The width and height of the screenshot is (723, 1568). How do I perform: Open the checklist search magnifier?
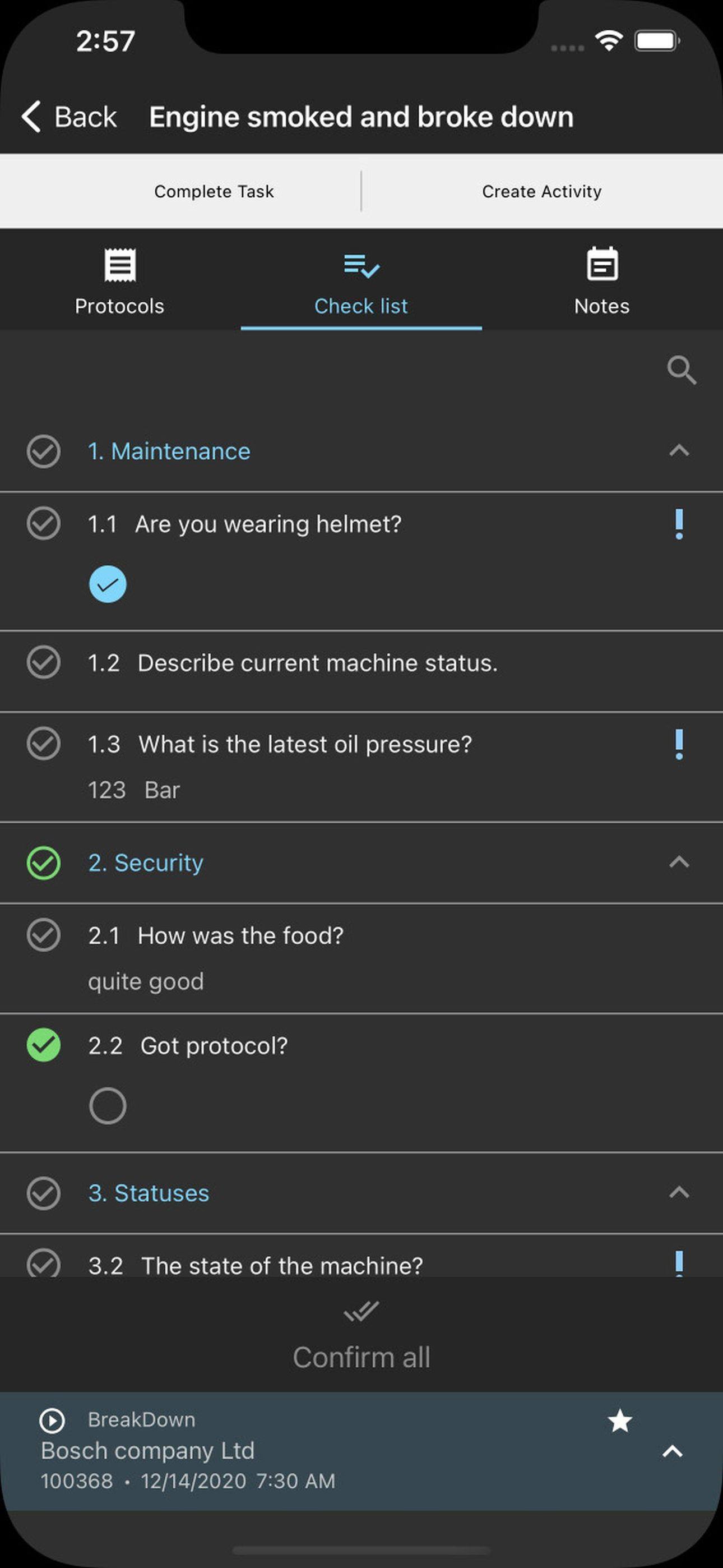click(681, 370)
